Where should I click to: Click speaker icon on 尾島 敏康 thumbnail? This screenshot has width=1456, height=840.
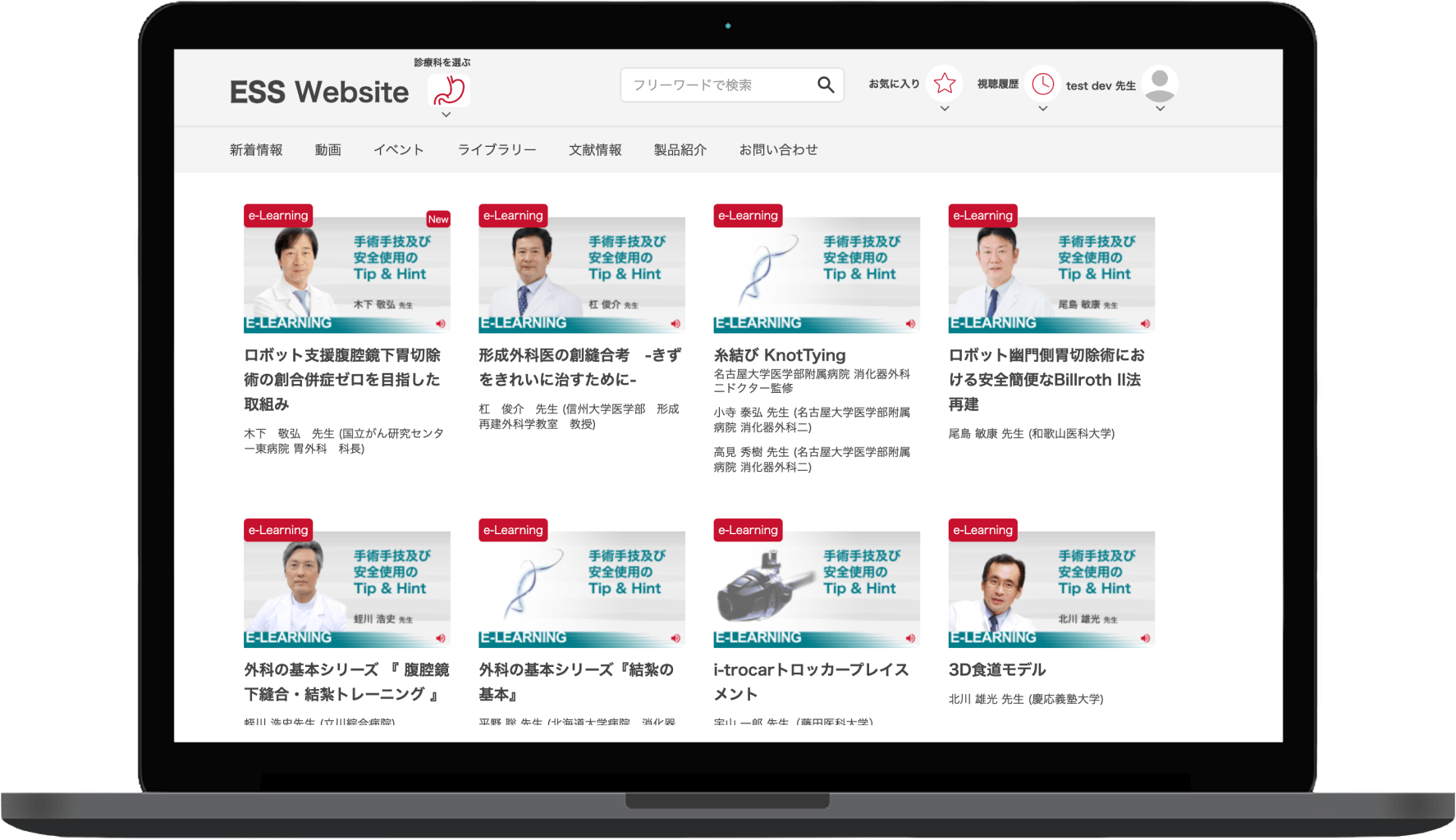[x=1145, y=323]
